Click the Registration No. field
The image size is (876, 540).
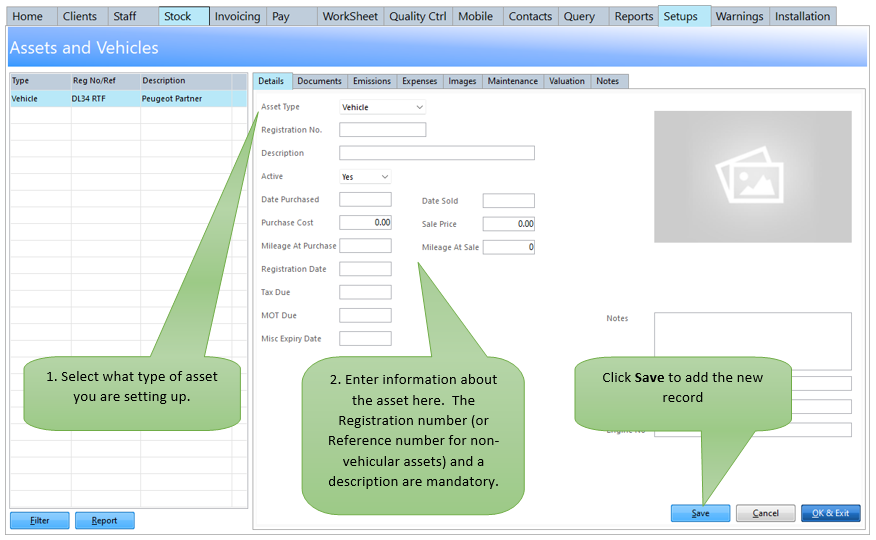382,130
